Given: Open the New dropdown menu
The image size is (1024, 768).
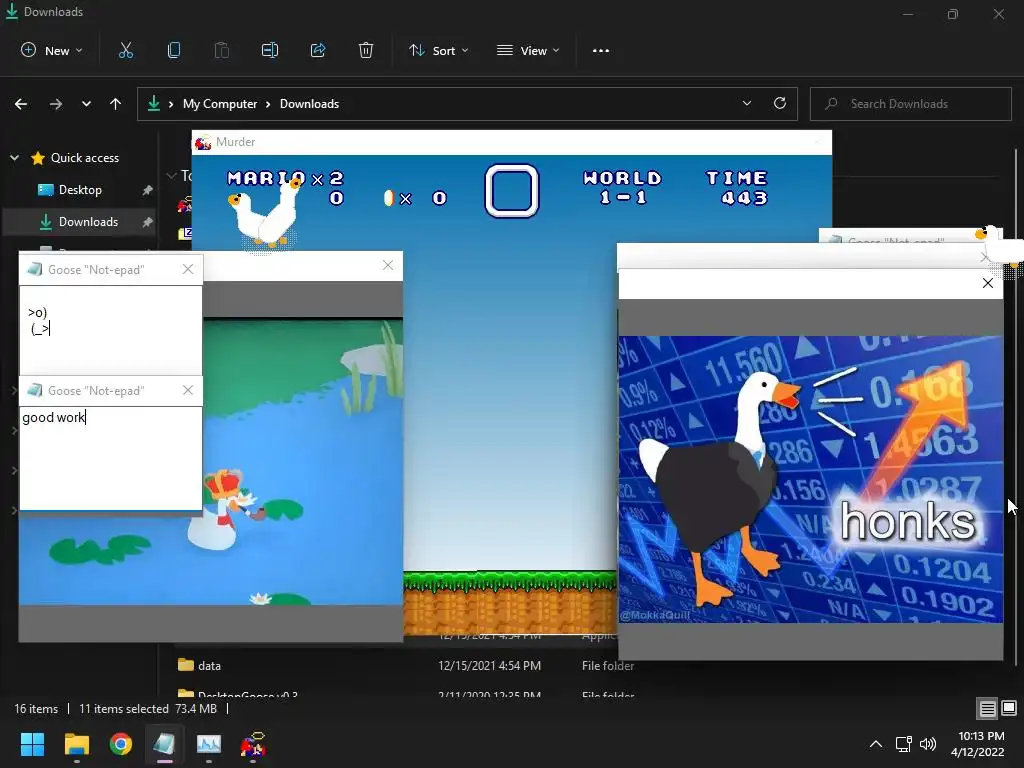Looking at the screenshot, I should tap(52, 50).
